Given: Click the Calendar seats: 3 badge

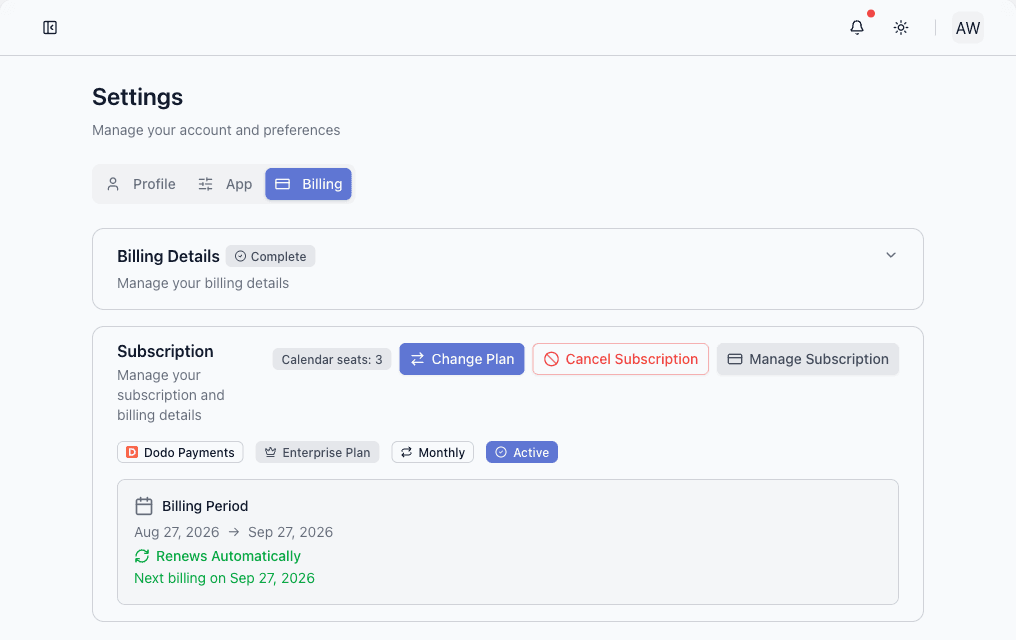Looking at the screenshot, I should (x=332, y=360).
